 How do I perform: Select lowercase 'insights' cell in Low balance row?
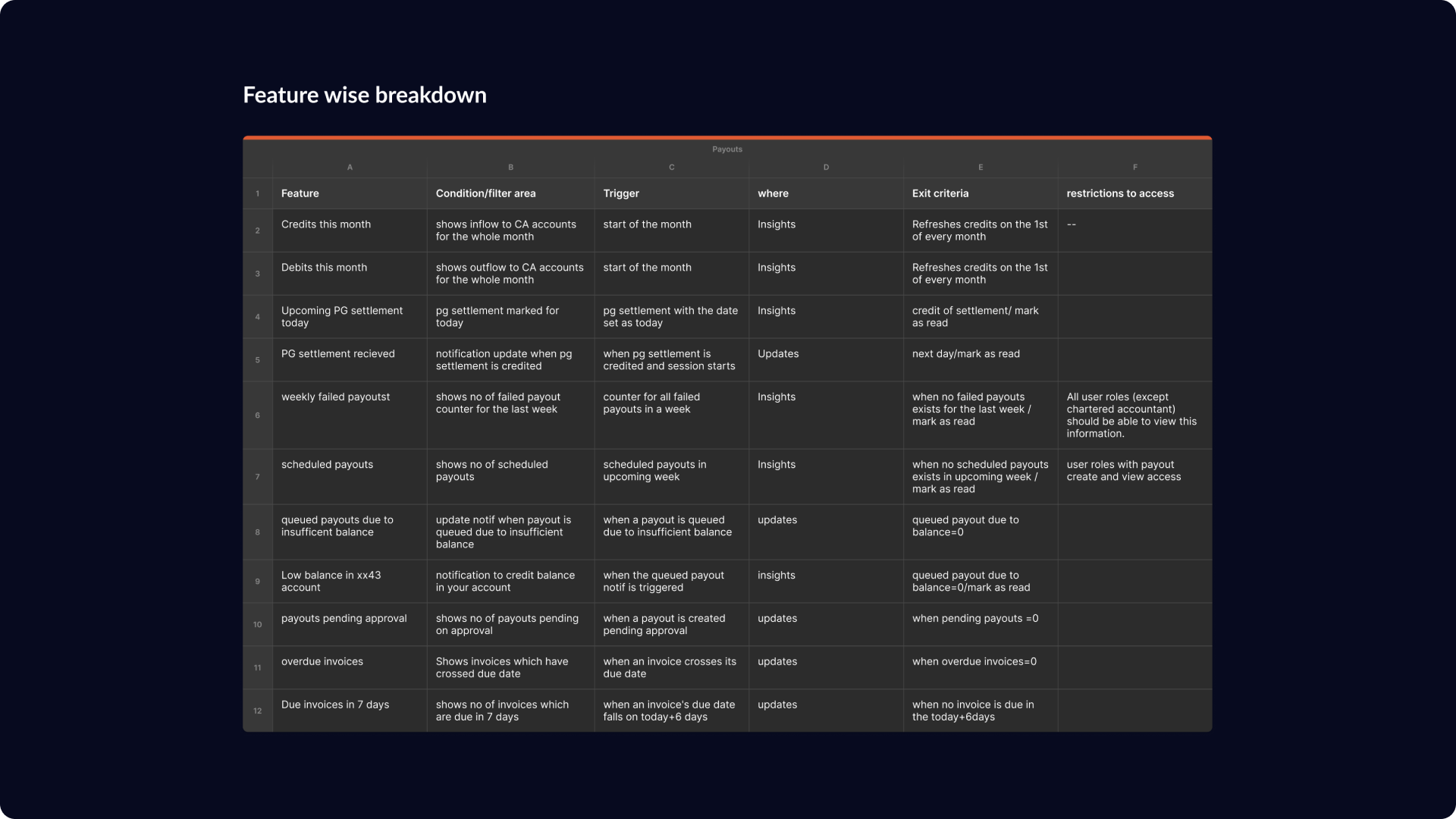826,582
